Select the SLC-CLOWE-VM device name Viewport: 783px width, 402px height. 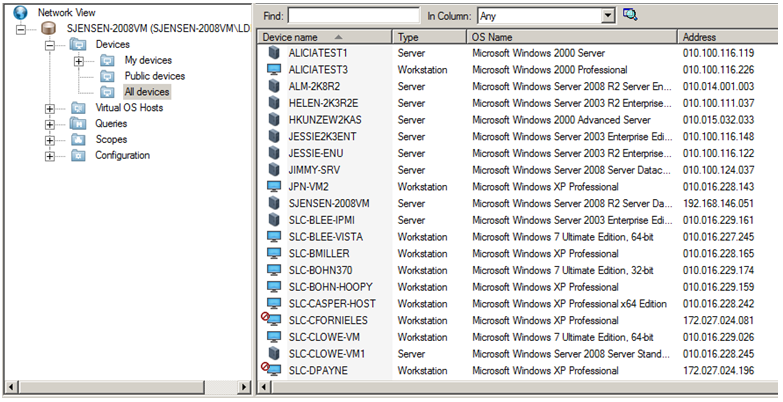click(324, 337)
